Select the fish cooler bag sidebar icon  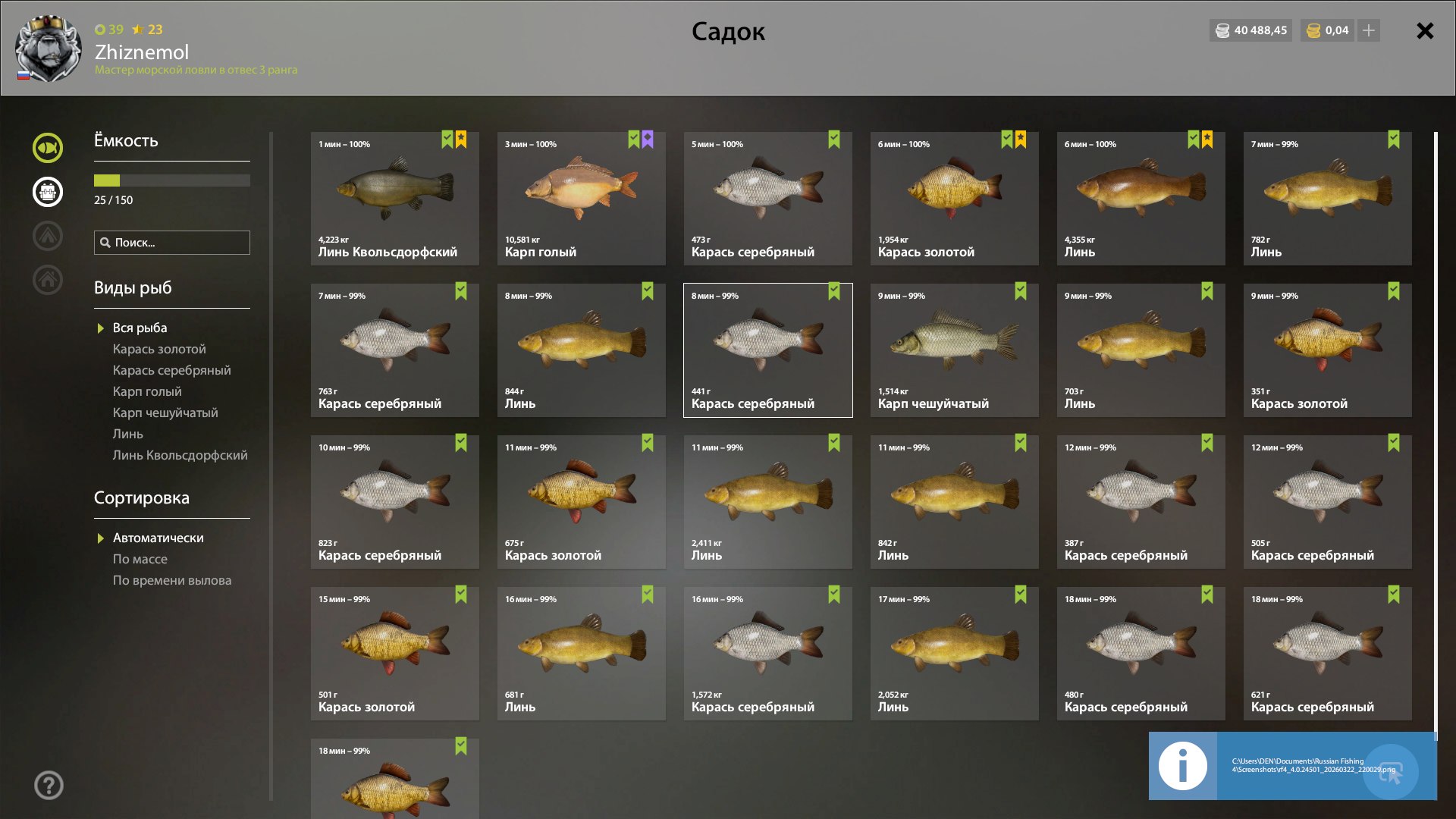pos(48,192)
